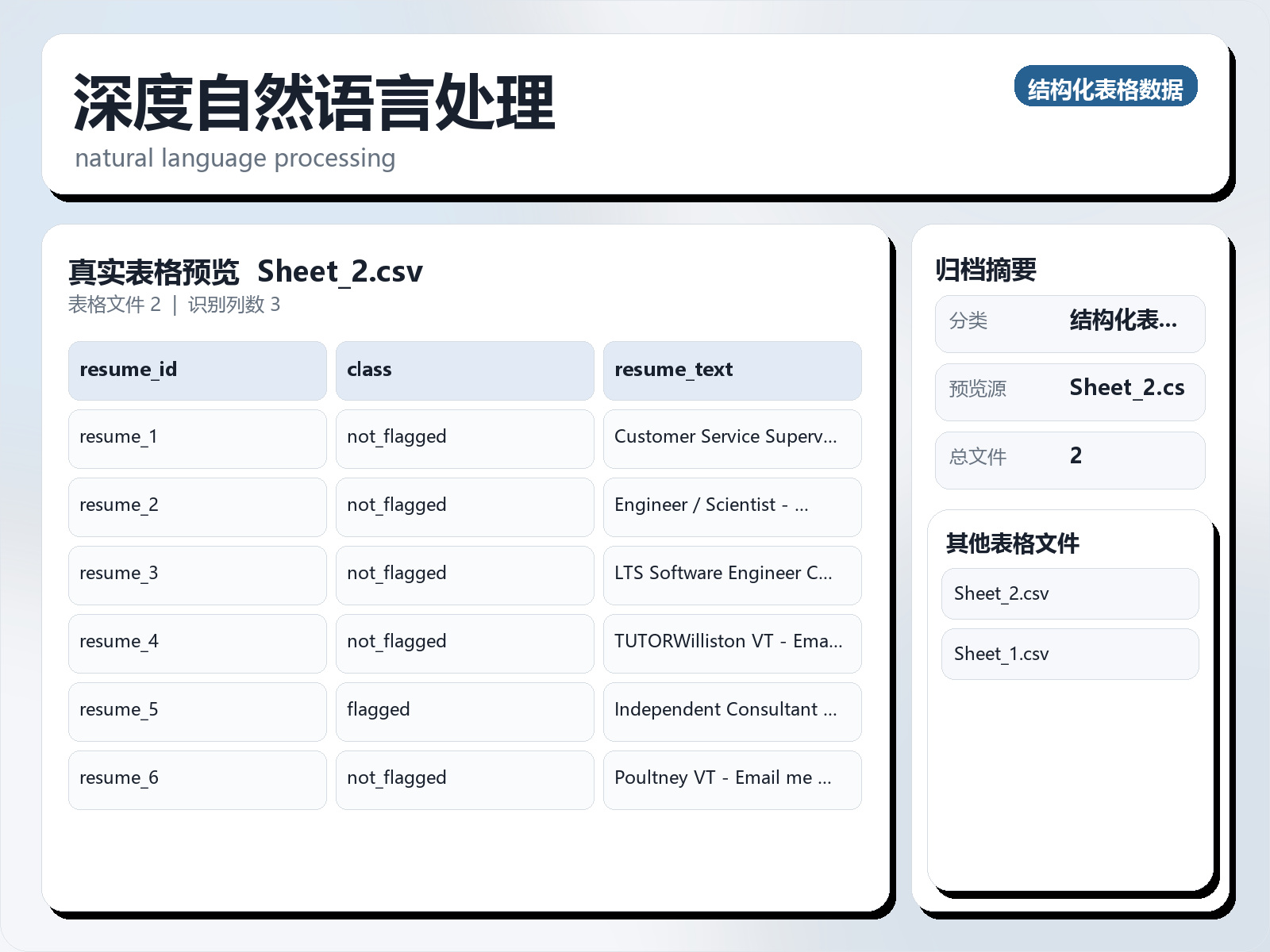Click the resume_1 cell
This screenshot has width=1270, height=952.
pos(197,438)
